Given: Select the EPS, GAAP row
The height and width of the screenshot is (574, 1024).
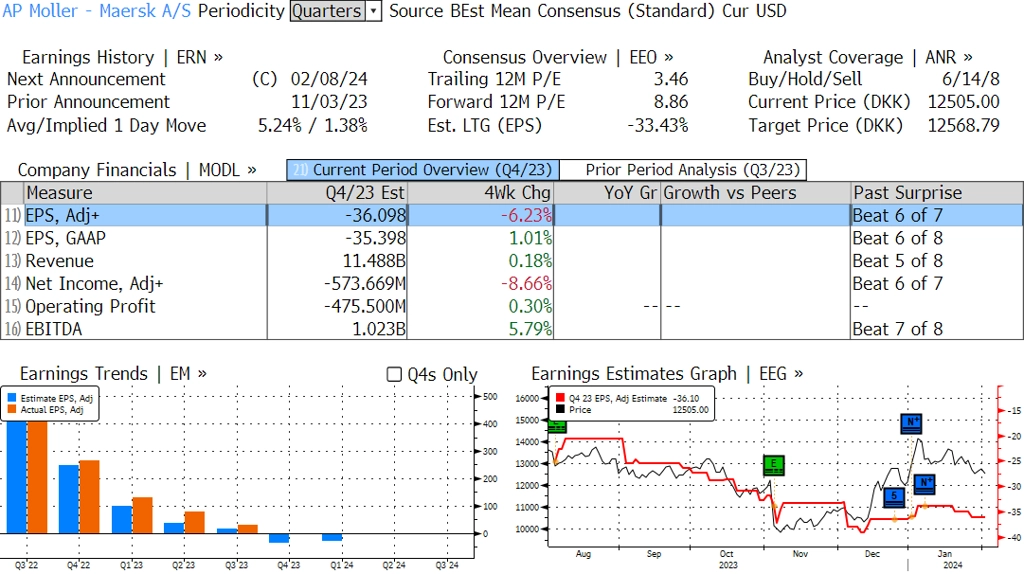Looking at the screenshot, I should pos(512,238).
